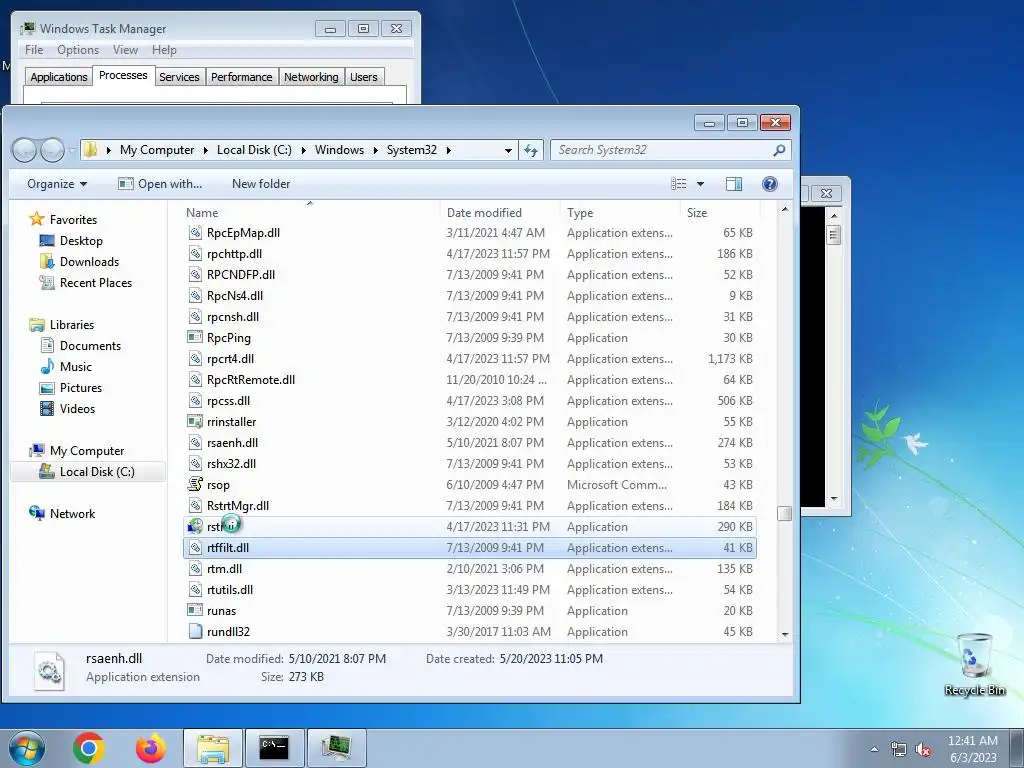1024x768 pixels.
Task: Select the rrinstaller application icon
Action: click(195, 422)
